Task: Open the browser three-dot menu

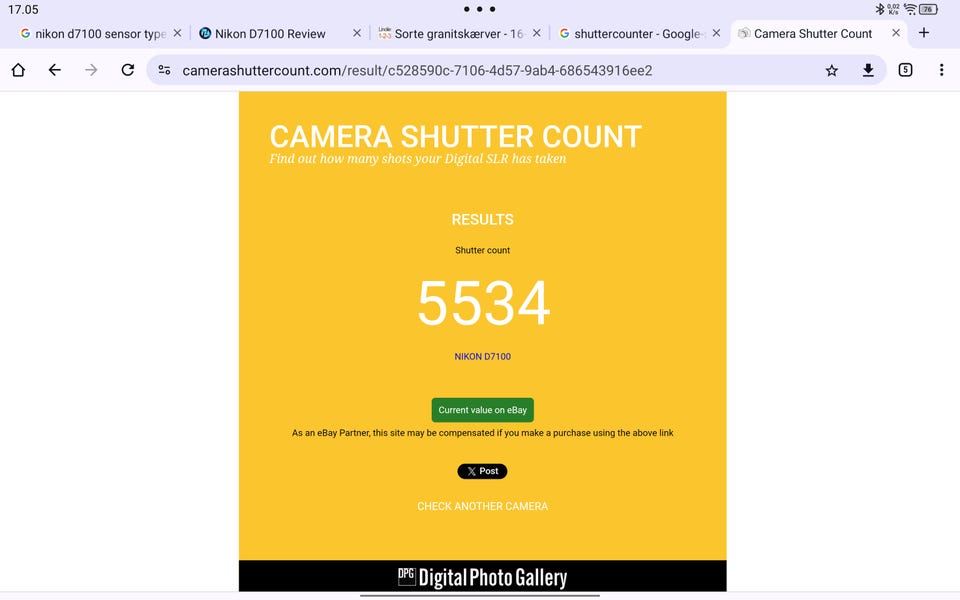Action: pyautogui.click(x=941, y=70)
